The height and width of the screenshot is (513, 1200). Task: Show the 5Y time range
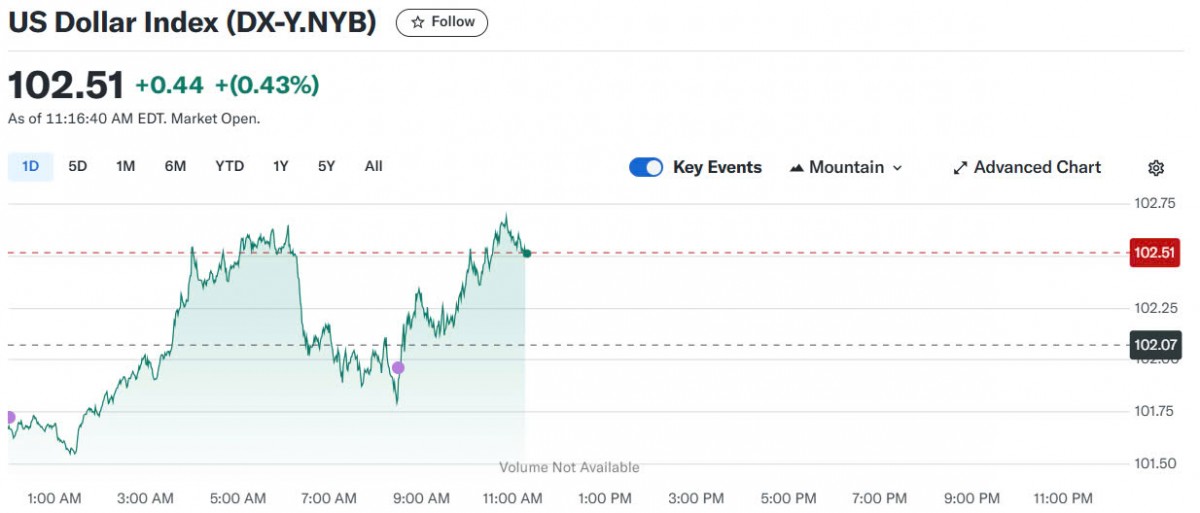[327, 166]
